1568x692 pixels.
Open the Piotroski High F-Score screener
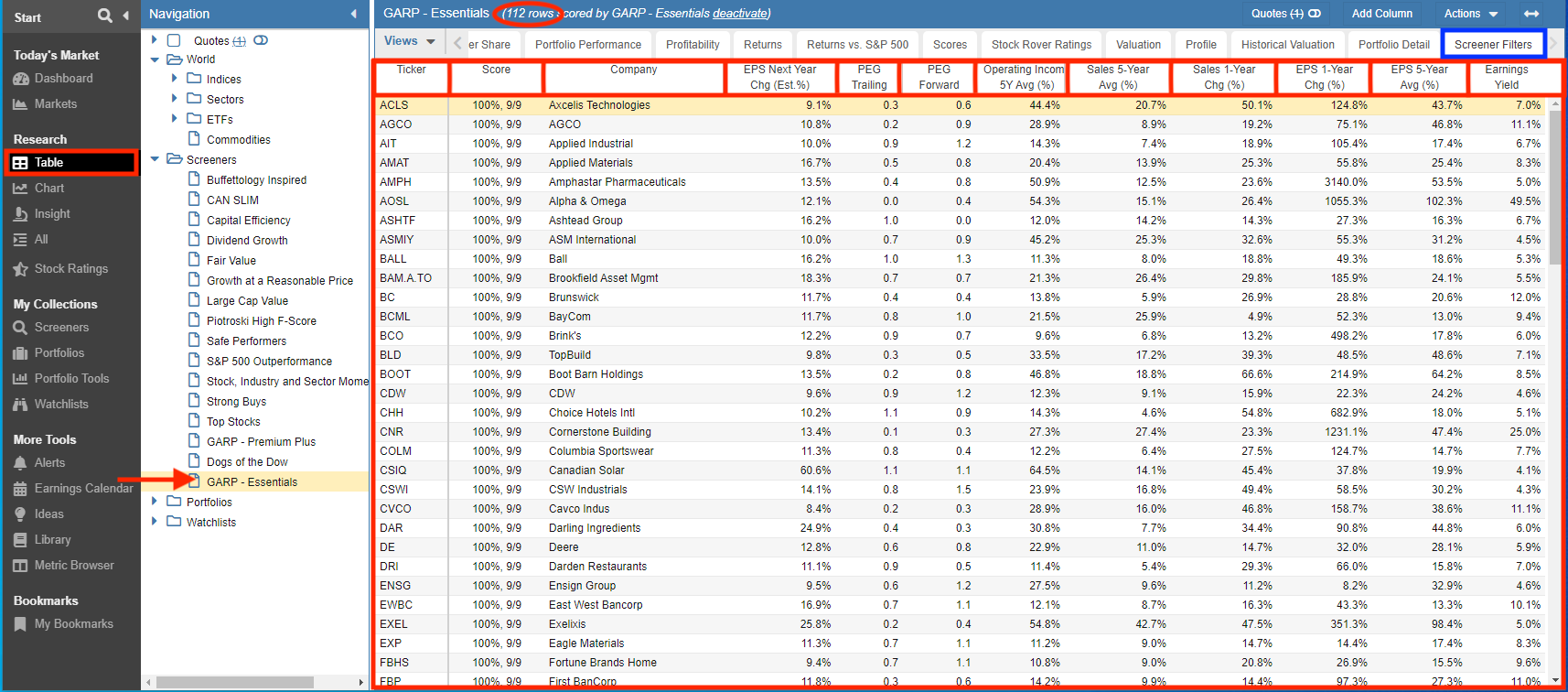coord(262,321)
